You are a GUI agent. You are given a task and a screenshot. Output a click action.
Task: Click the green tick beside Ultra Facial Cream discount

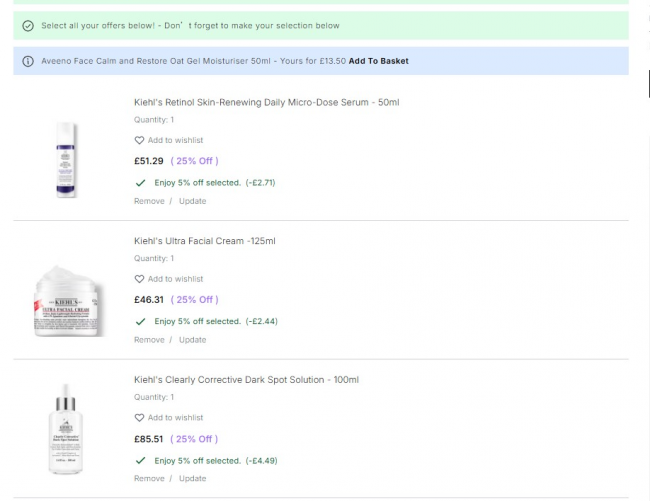click(140, 322)
